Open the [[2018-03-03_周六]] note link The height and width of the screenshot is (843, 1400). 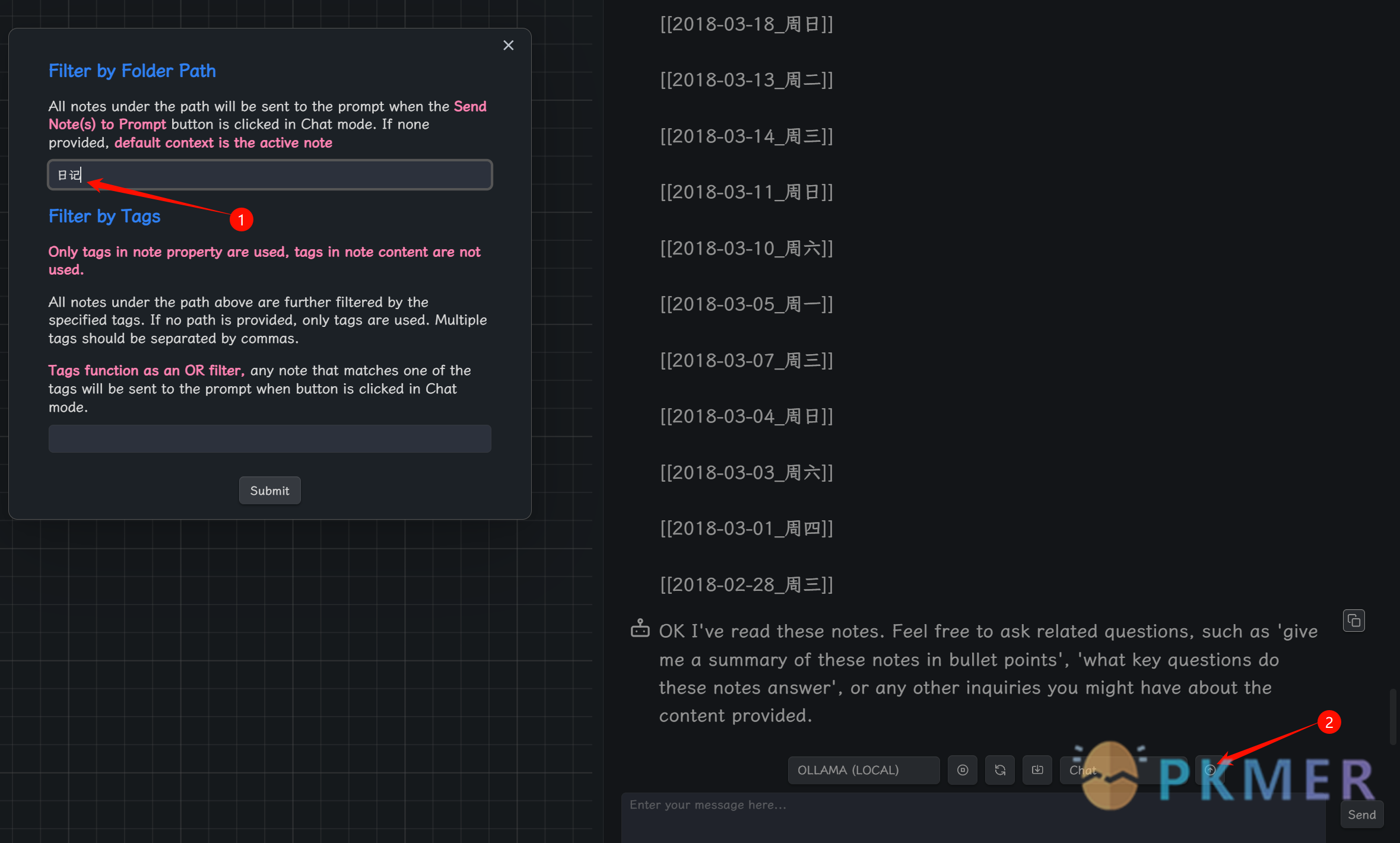[x=747, y=473]
